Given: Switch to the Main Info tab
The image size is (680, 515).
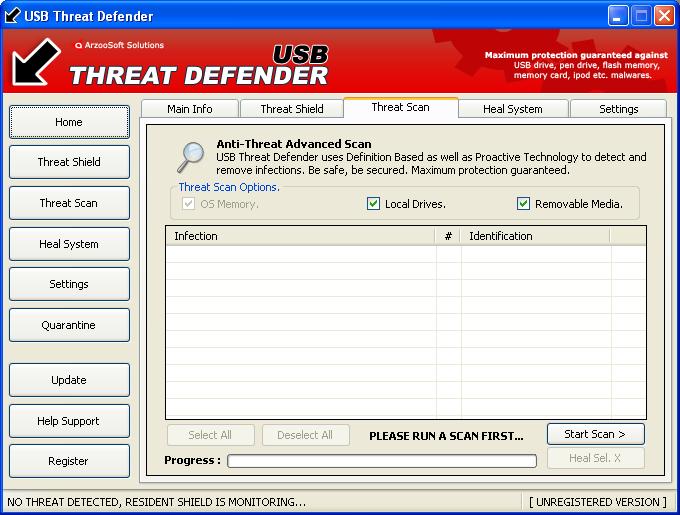Looking at the screenshot, I should click(190, 109).
